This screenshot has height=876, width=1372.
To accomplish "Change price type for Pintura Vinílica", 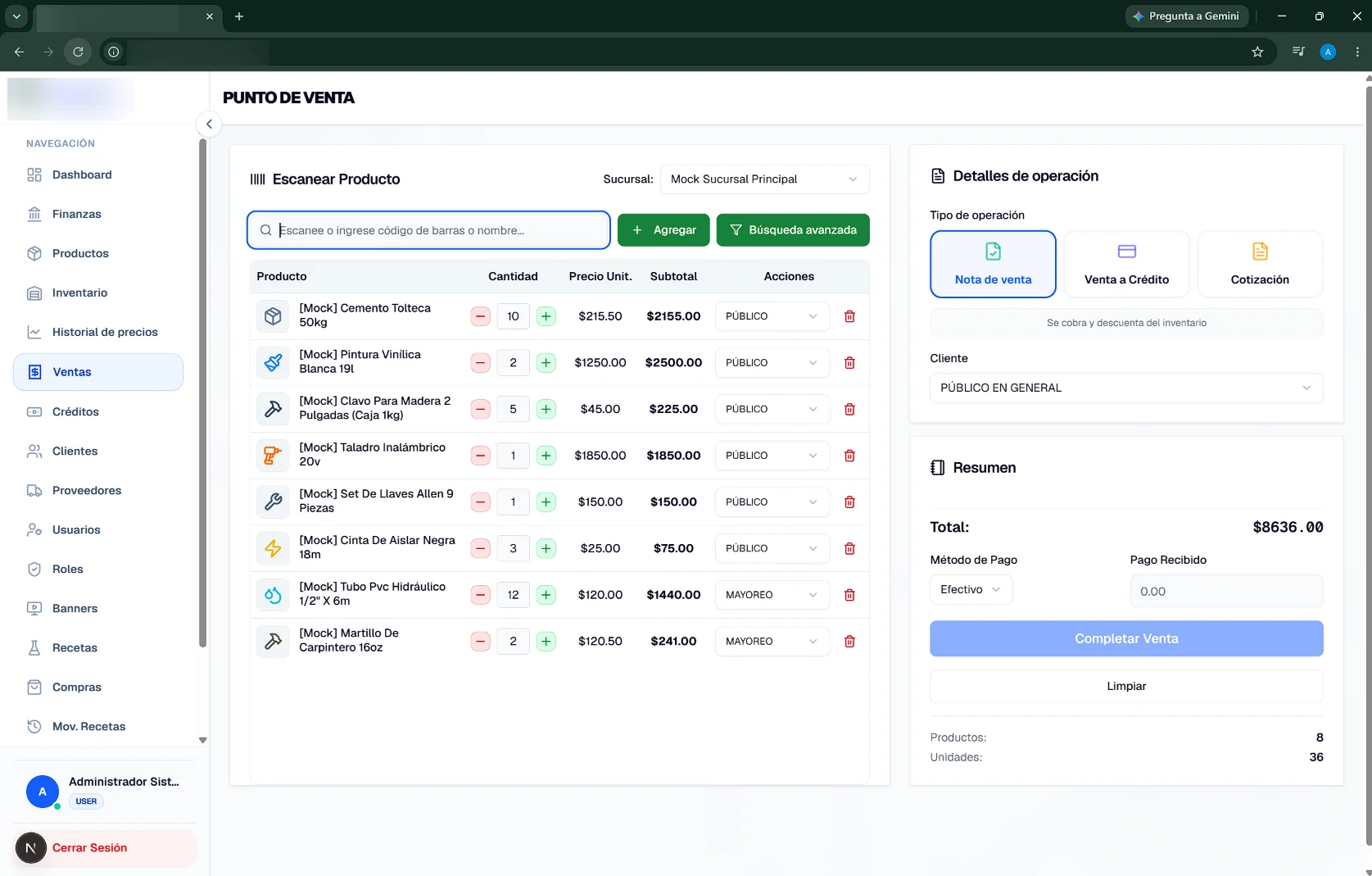I will 772,363.
